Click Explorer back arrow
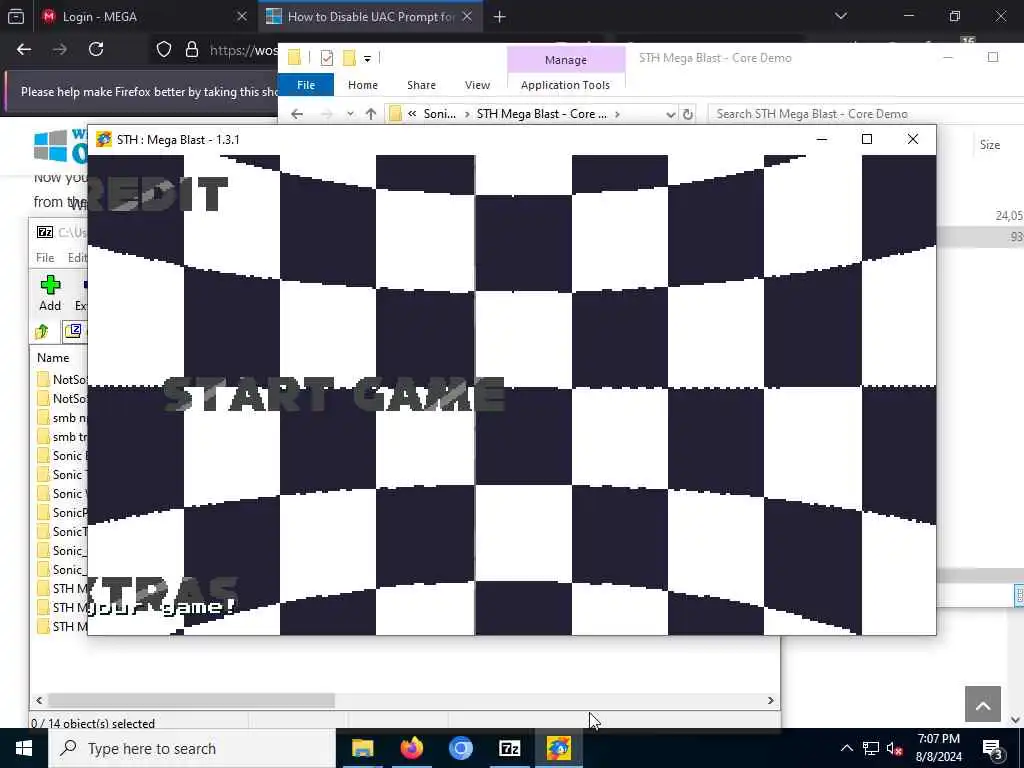 click(297, 114)
